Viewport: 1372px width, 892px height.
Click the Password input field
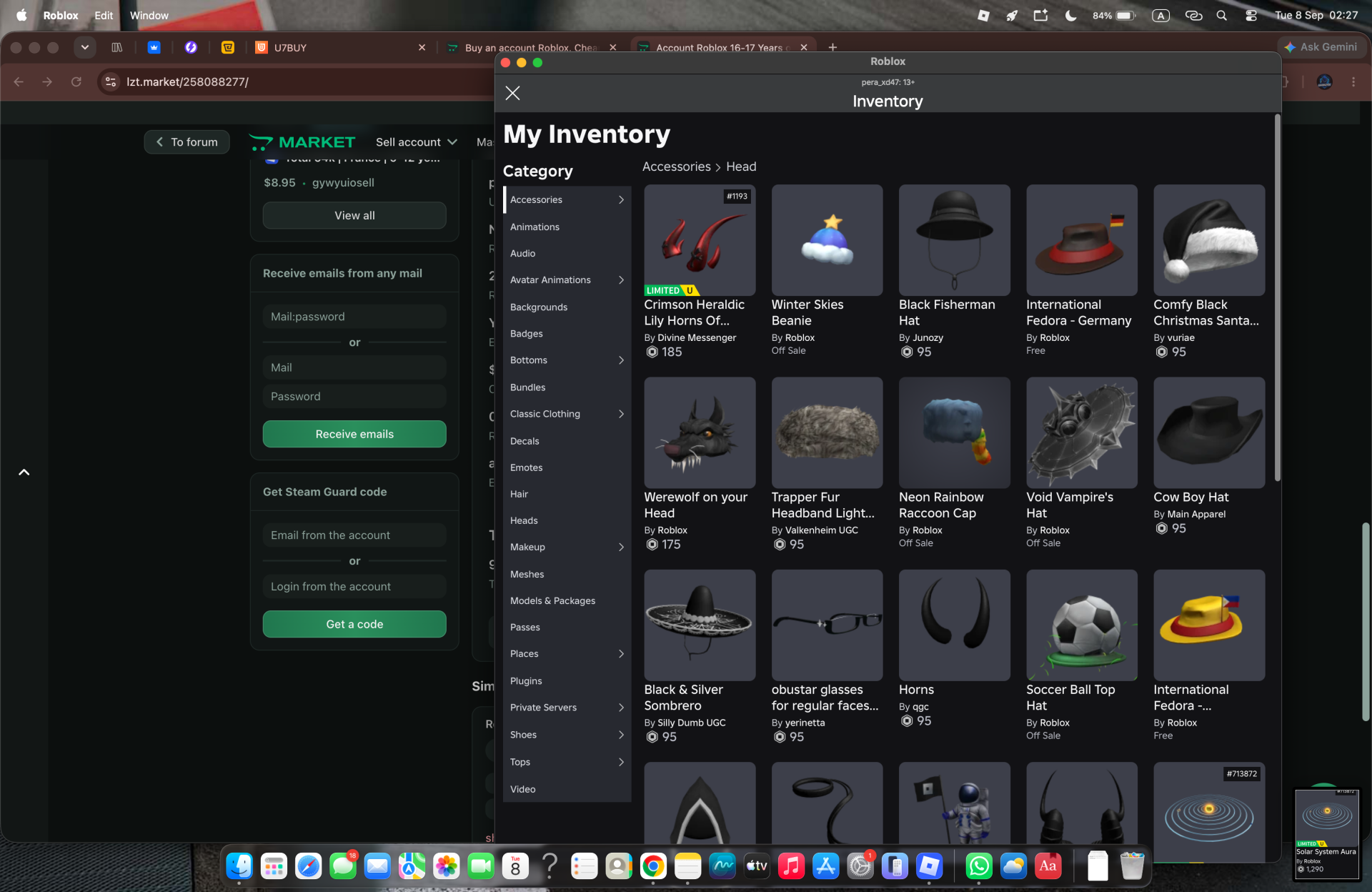pos(354,397)
